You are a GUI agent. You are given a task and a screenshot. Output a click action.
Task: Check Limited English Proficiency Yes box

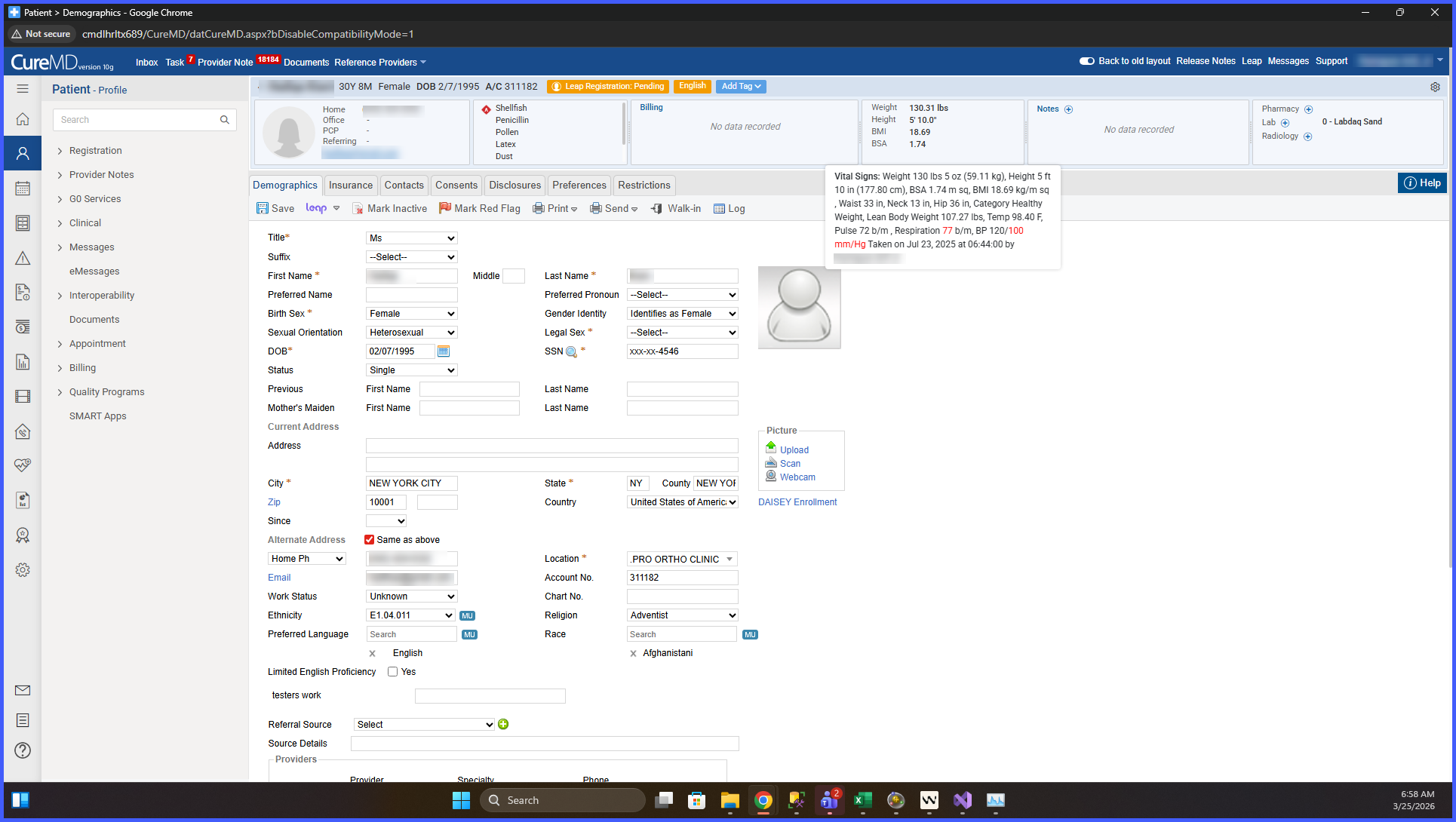[392, 672]
